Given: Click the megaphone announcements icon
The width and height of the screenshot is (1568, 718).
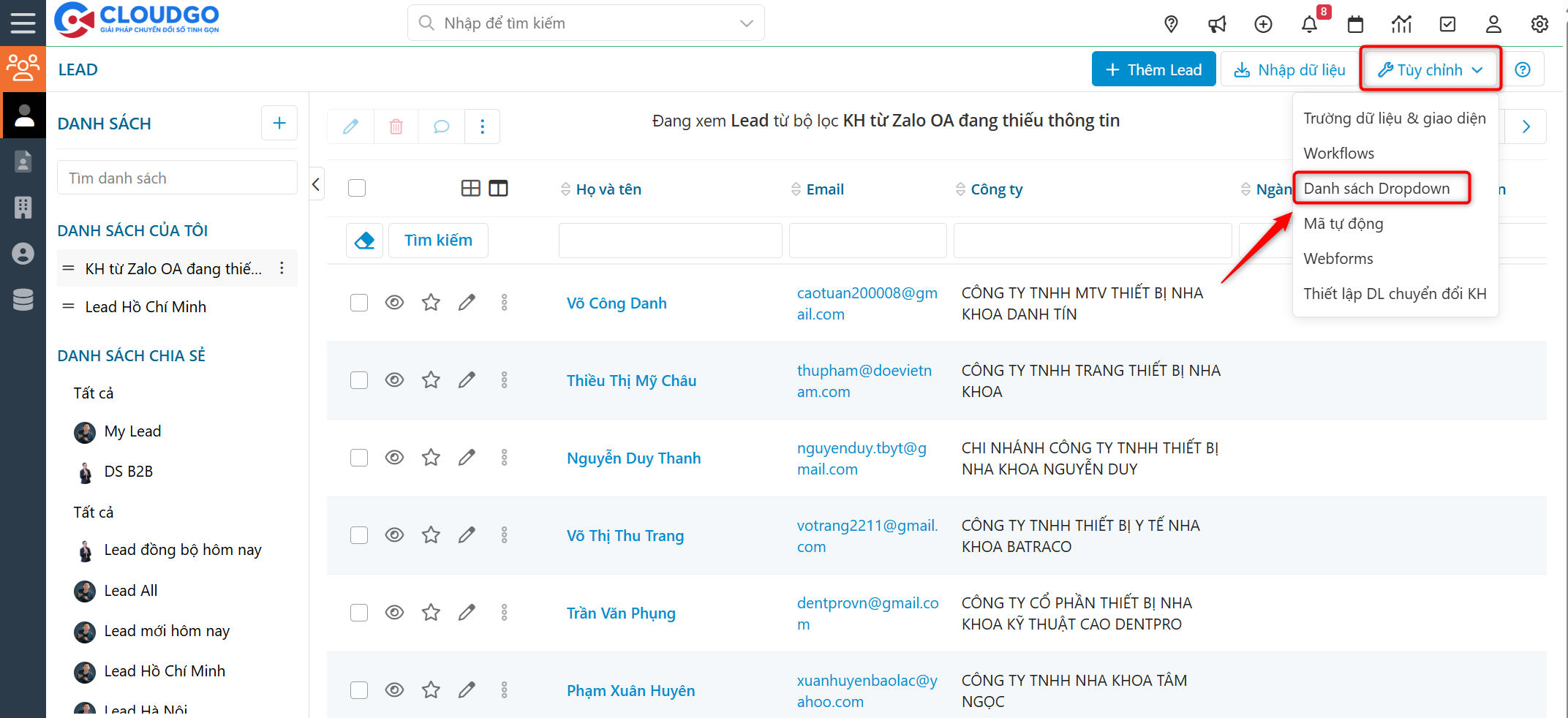Looking at the screenshot, I should tap(1217, 24).
